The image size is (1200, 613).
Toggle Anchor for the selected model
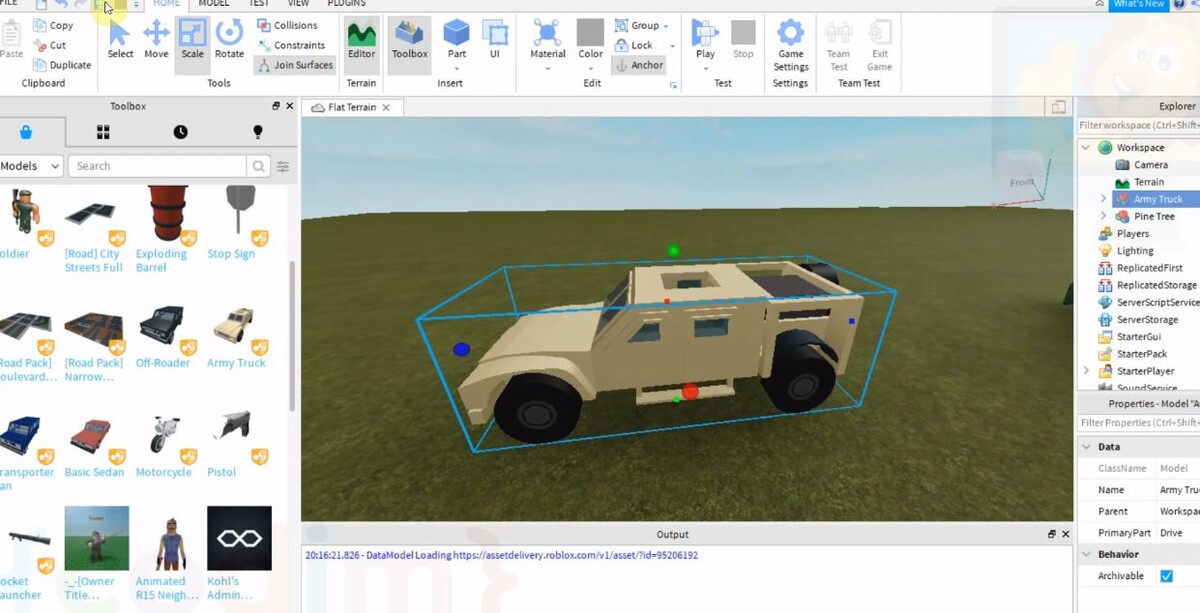tap(639, 65)
